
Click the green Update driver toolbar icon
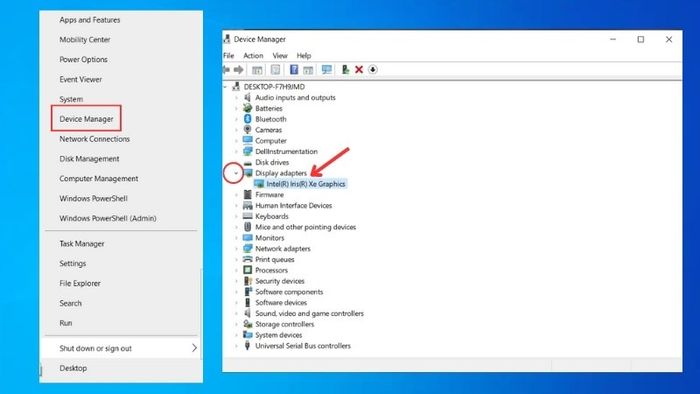[x=345, y=70]
